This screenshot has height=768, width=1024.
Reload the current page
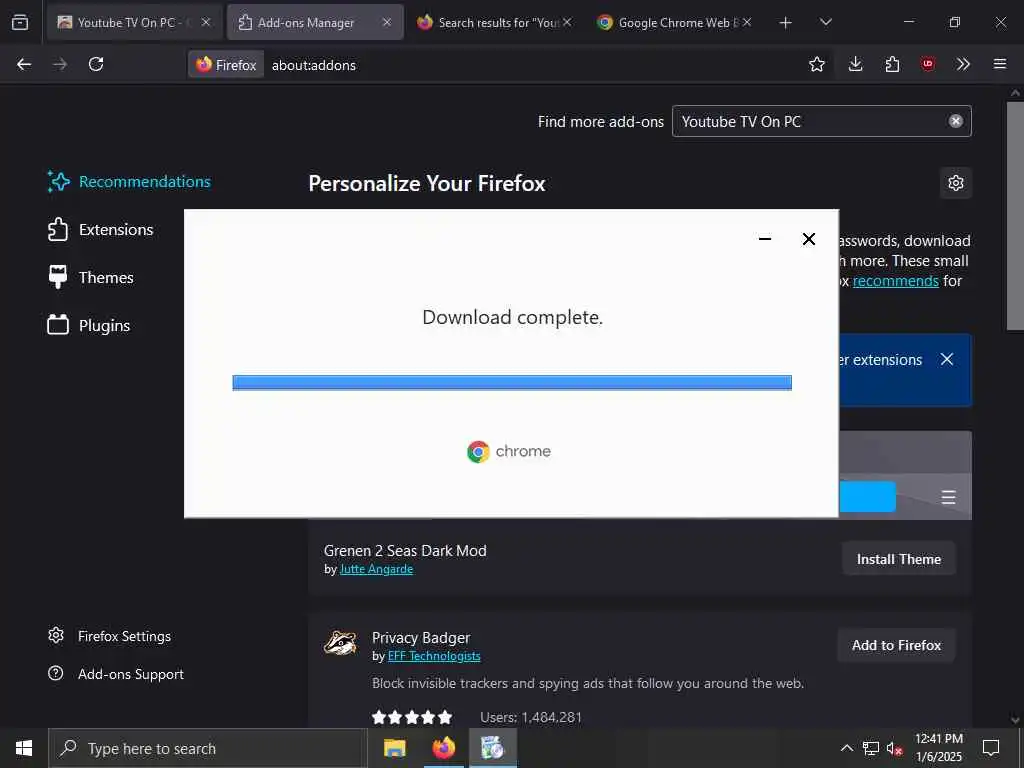click(x=96, y=64)
